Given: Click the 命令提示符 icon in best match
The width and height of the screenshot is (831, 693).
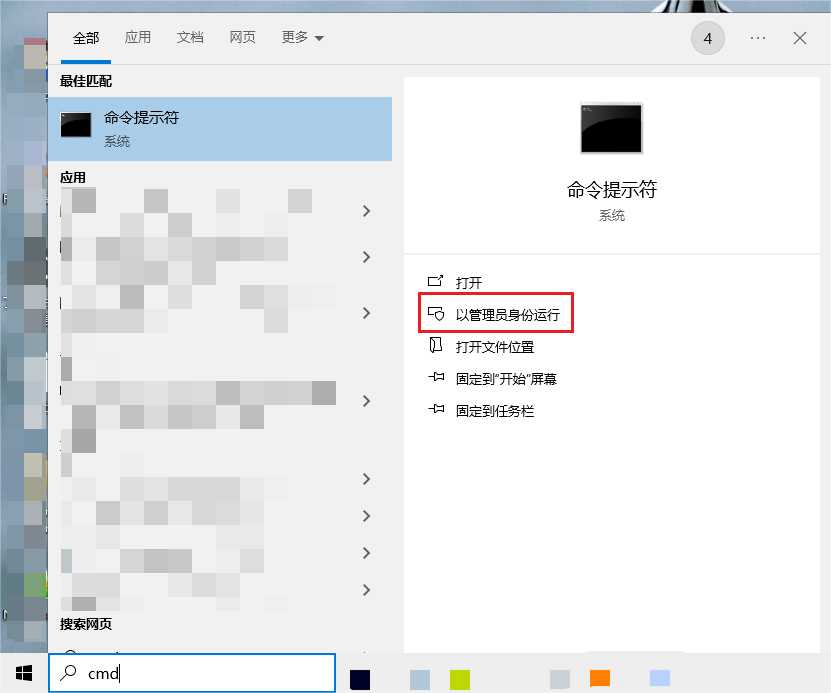Looking at the screenshot, I should 76,125.
